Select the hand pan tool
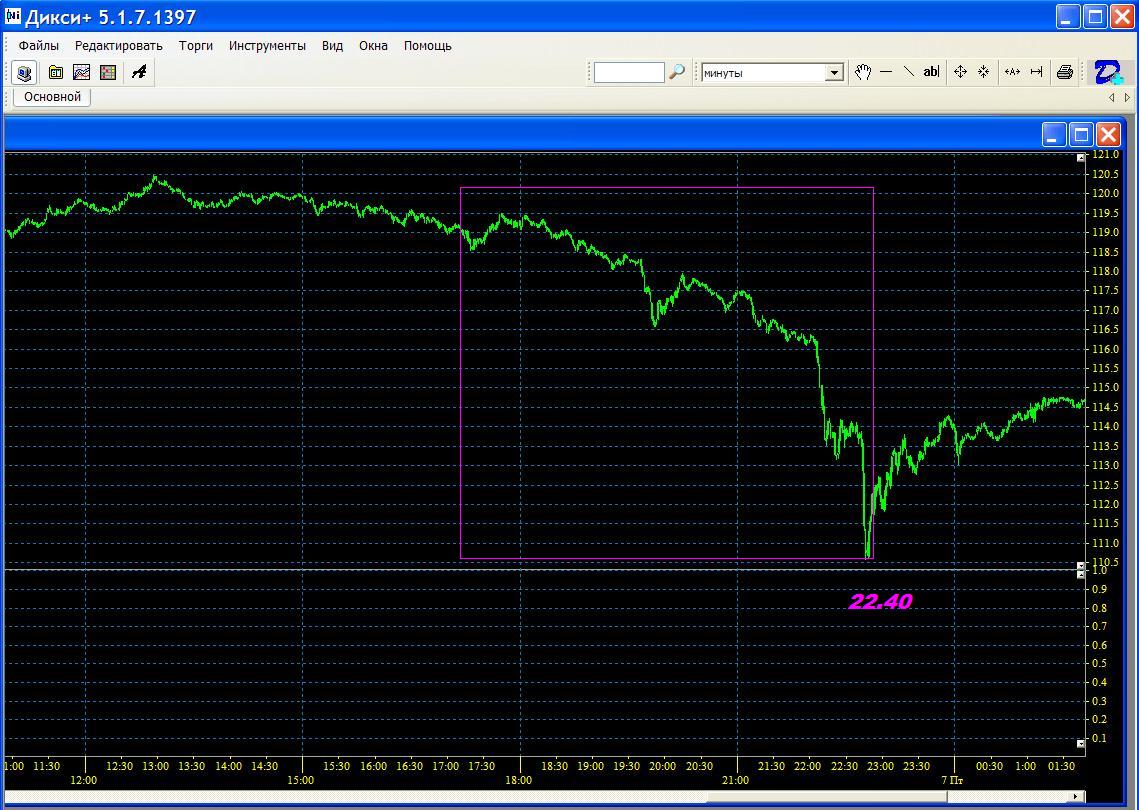1139x810 pixels. tap(862, 72)
